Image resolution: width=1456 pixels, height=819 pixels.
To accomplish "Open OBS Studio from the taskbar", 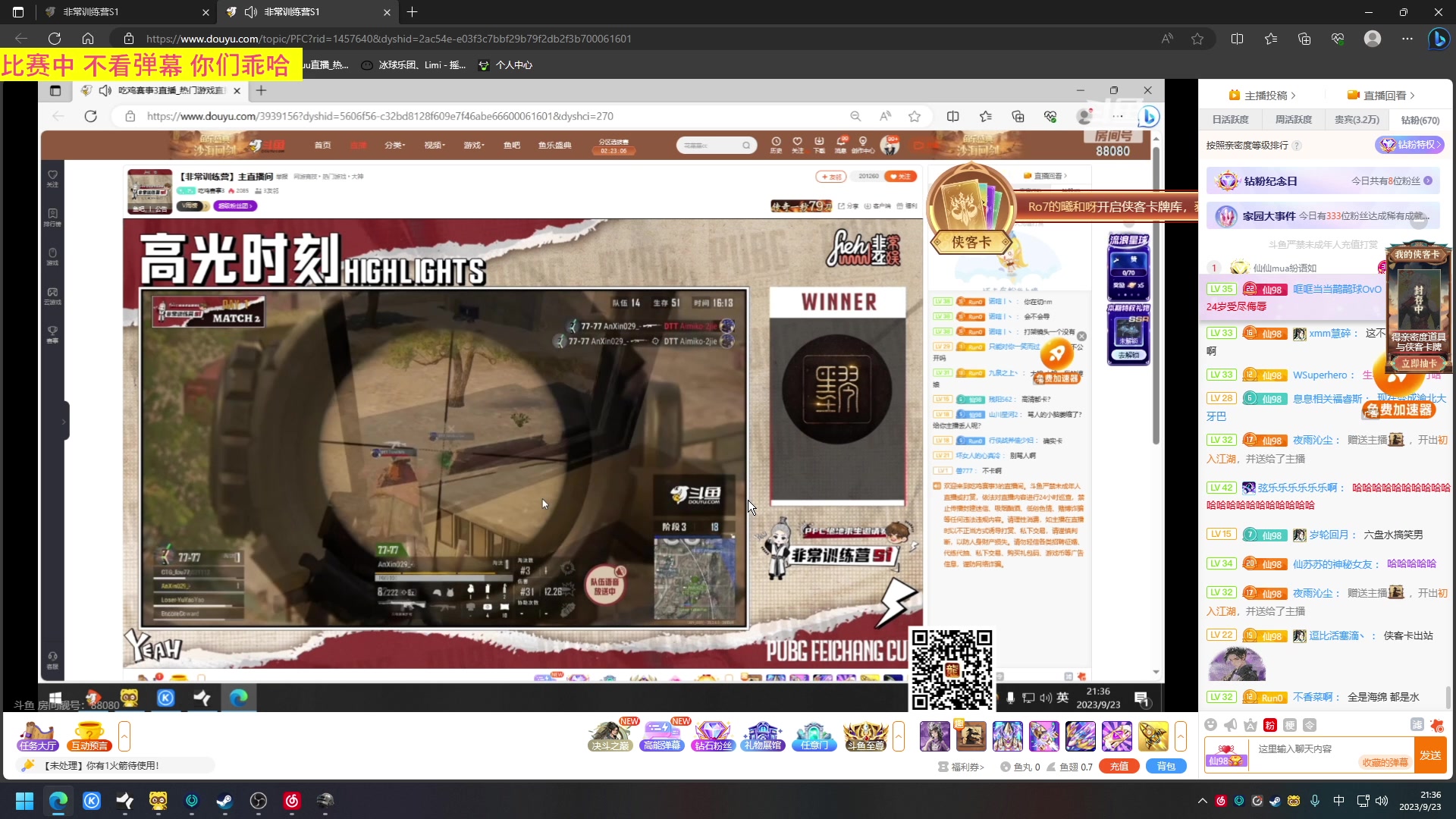I will [x=259, y=801].
